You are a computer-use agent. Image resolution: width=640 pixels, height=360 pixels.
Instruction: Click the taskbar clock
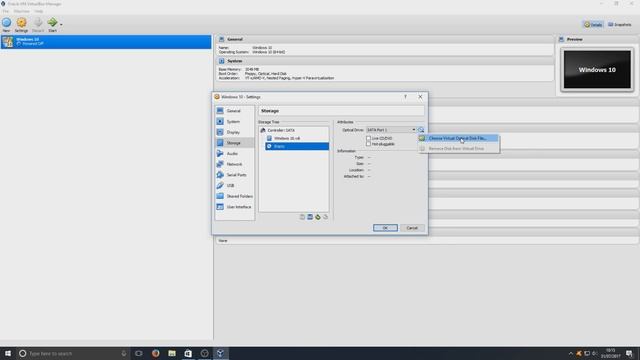610,353
